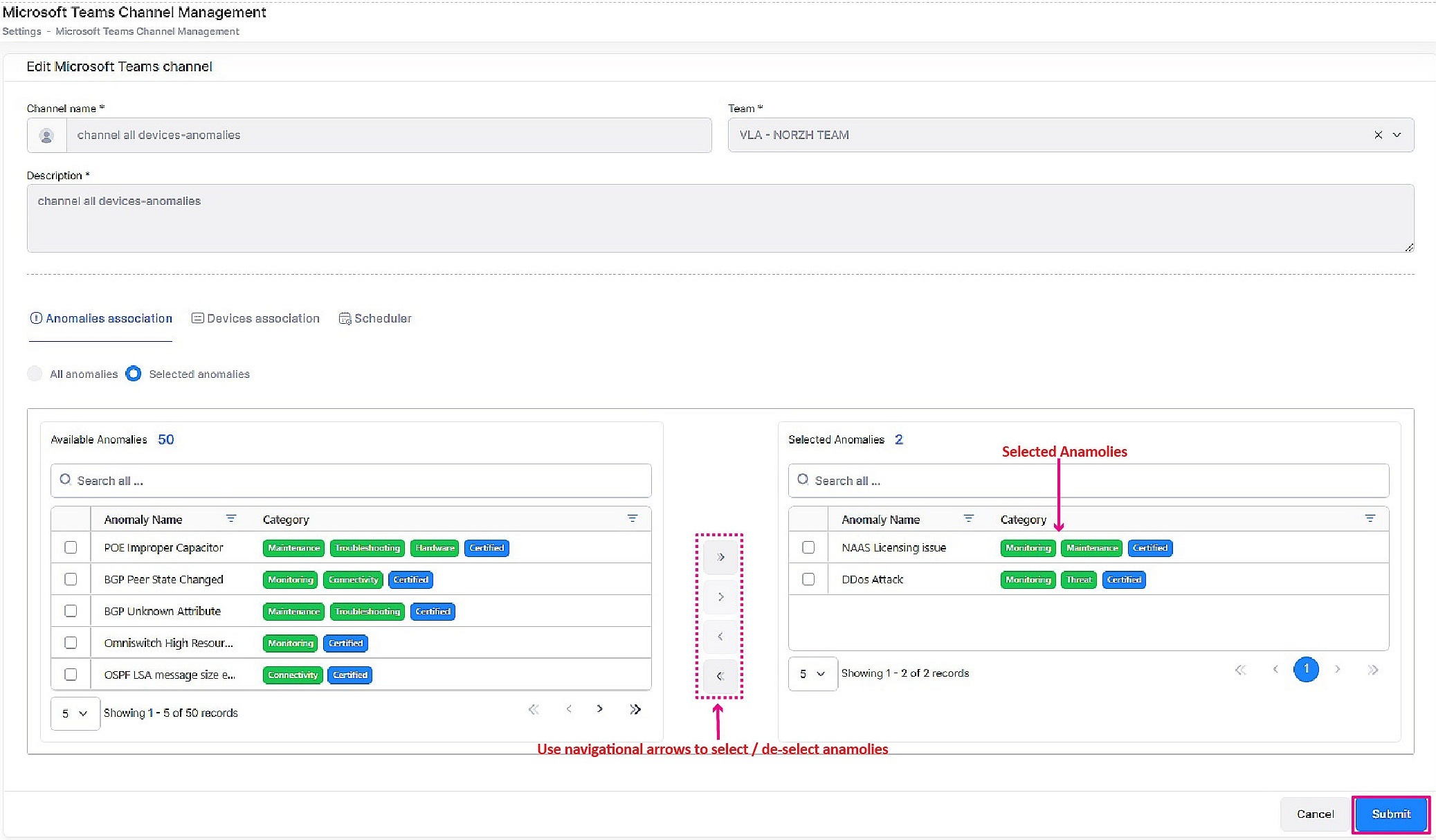The image size is (1436, 840).
Task: Open Category filter in Selected Anomalies table
Action: pyautogui.click(x=1370, y=518)
